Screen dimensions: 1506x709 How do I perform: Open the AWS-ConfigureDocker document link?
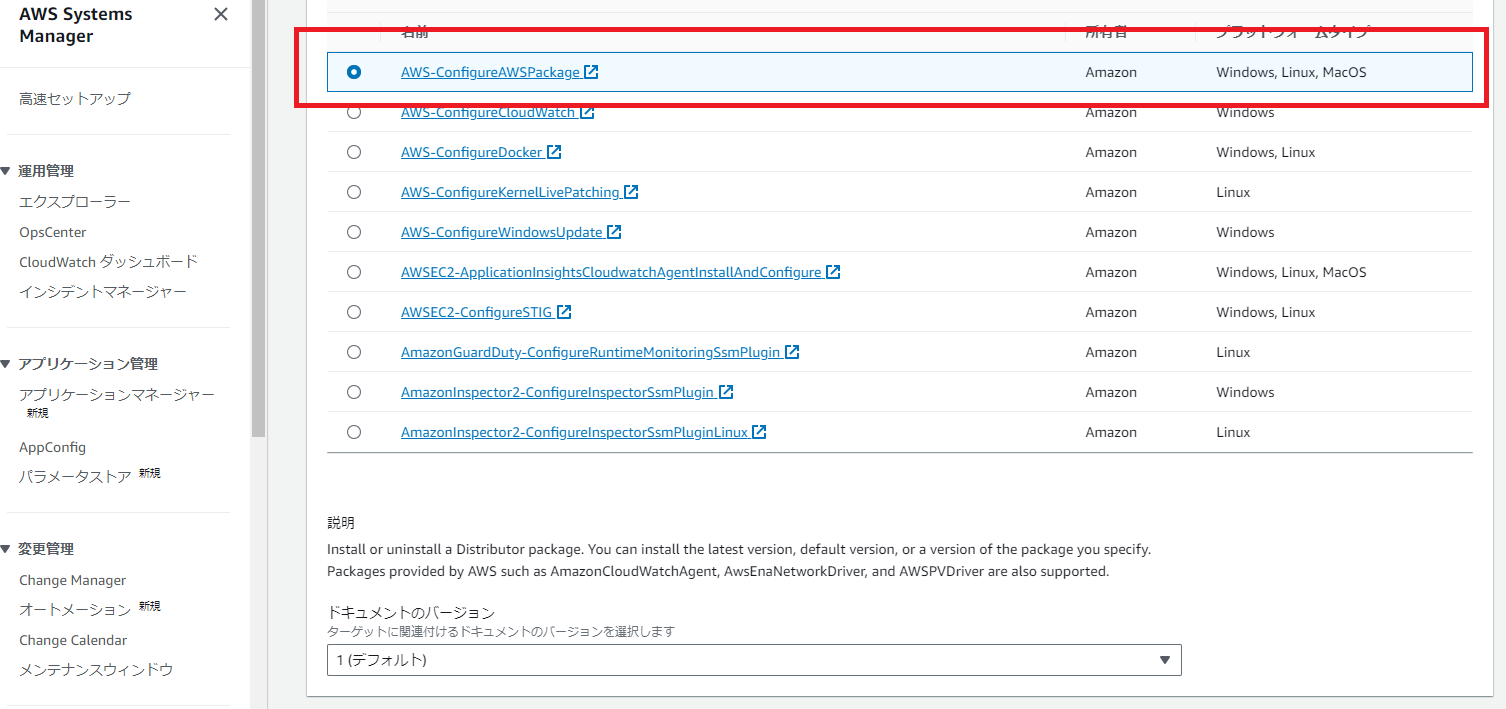pyautogui.click(x=472, y=152)
